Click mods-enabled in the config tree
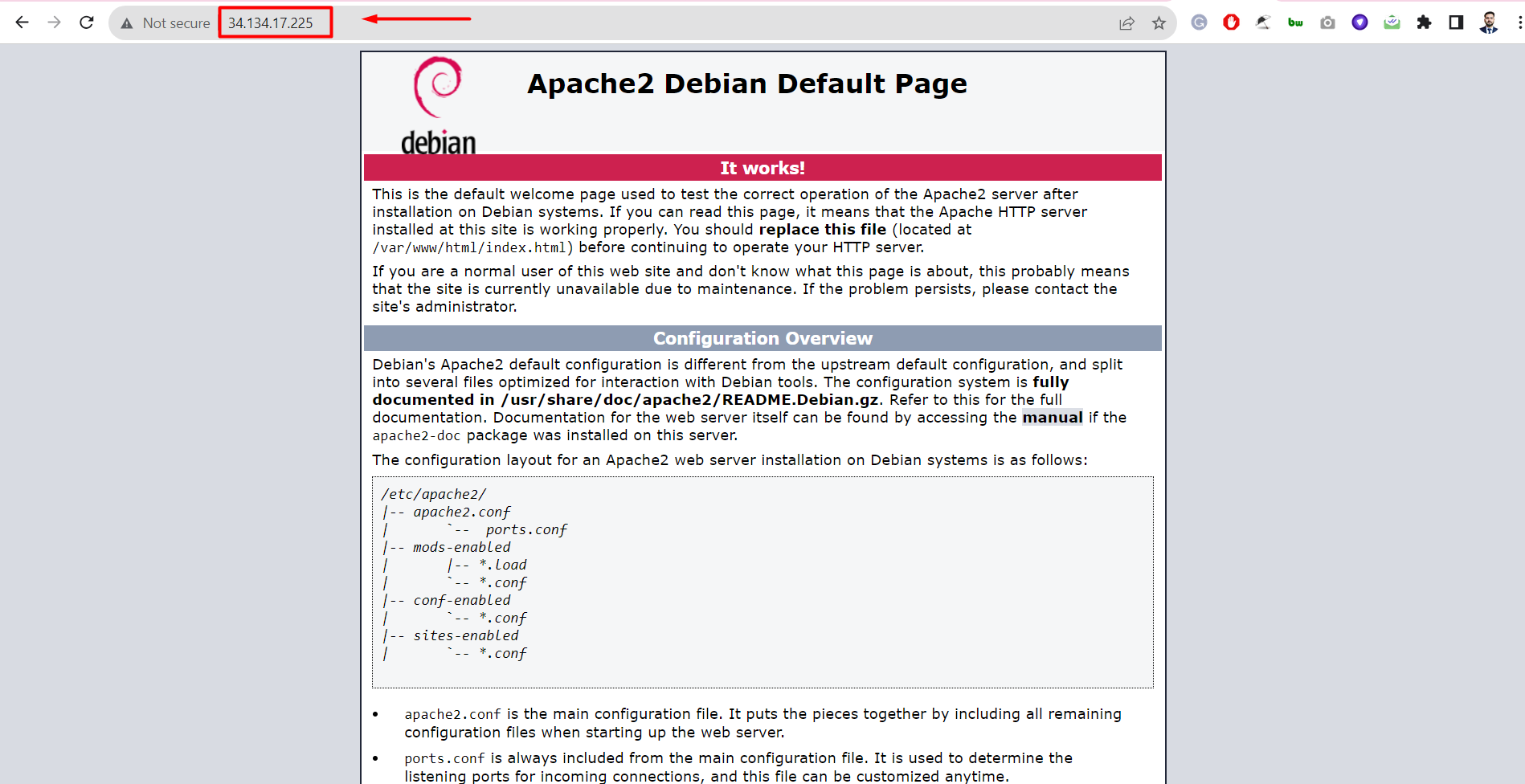This screenshot has width=1525, height=784. click(462, 547)
